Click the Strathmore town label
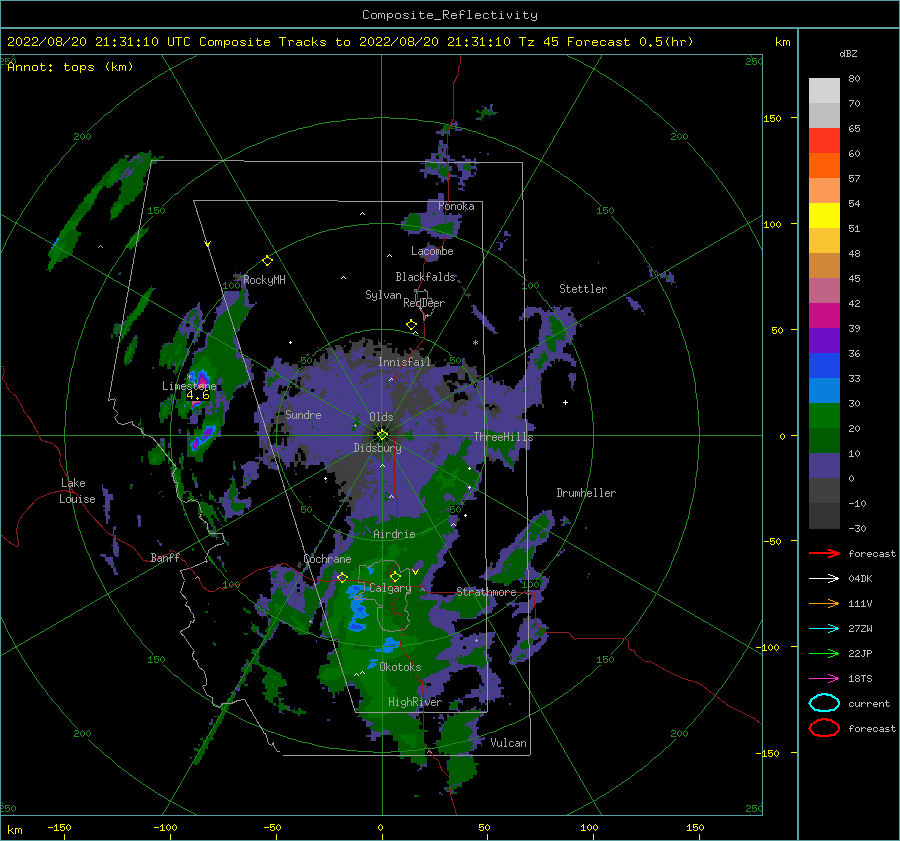This screenshot has height=841, width=900. [486, 592]
